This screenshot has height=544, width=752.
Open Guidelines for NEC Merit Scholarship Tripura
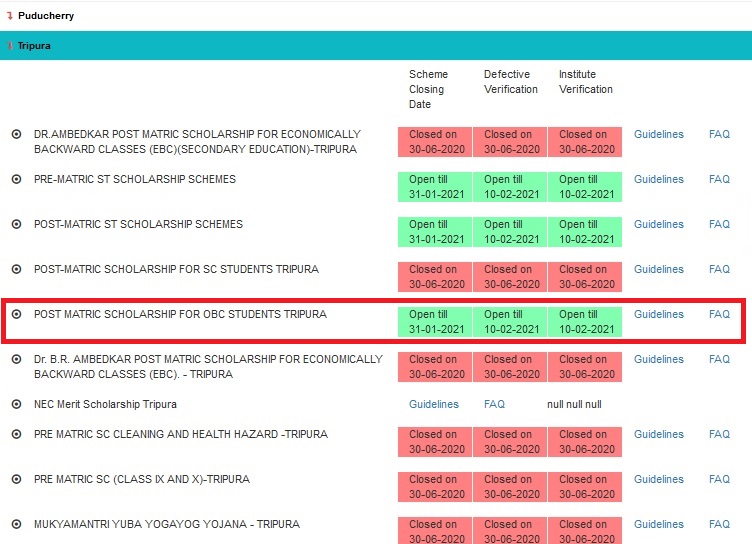tap(434, 404)
